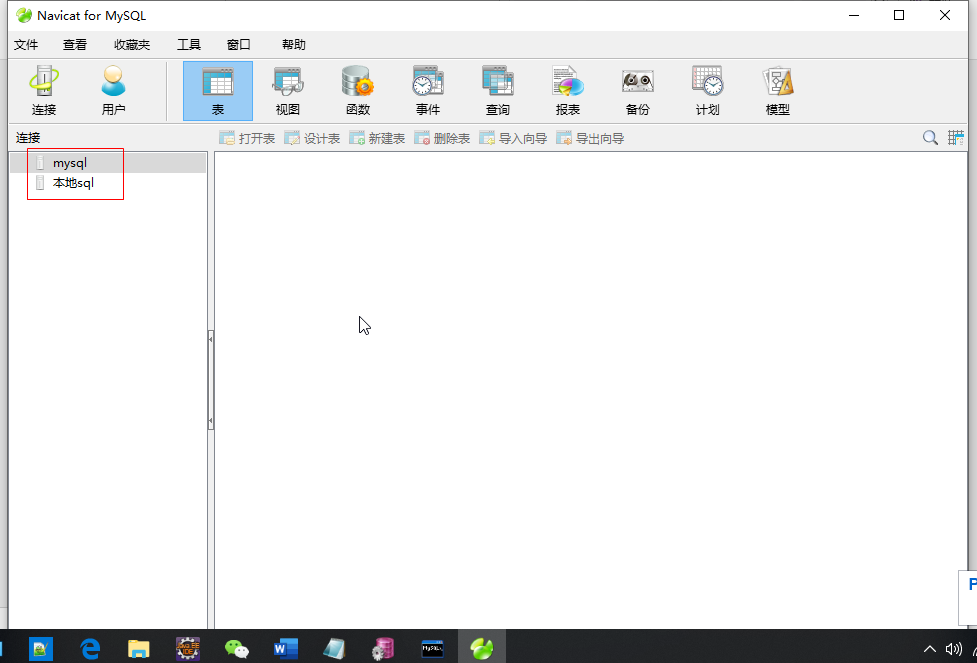This screenshot has width=977, height=663.
Task: Open the Function (函数) toolbar icon
Action: coord(358,91)
